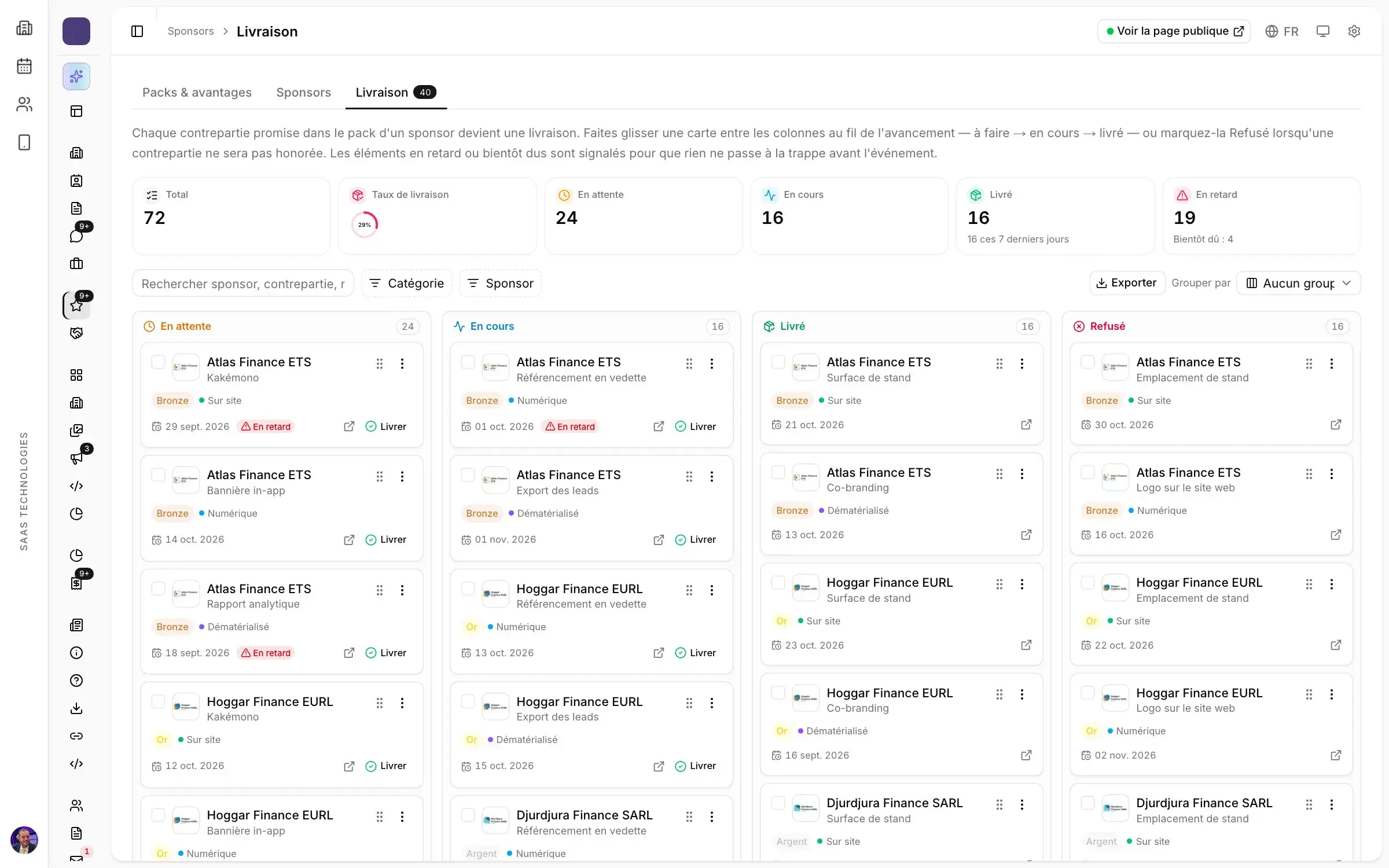Click Livrer on Hoggar Finance EURL Référencement en vedette

tap(696, 653)
